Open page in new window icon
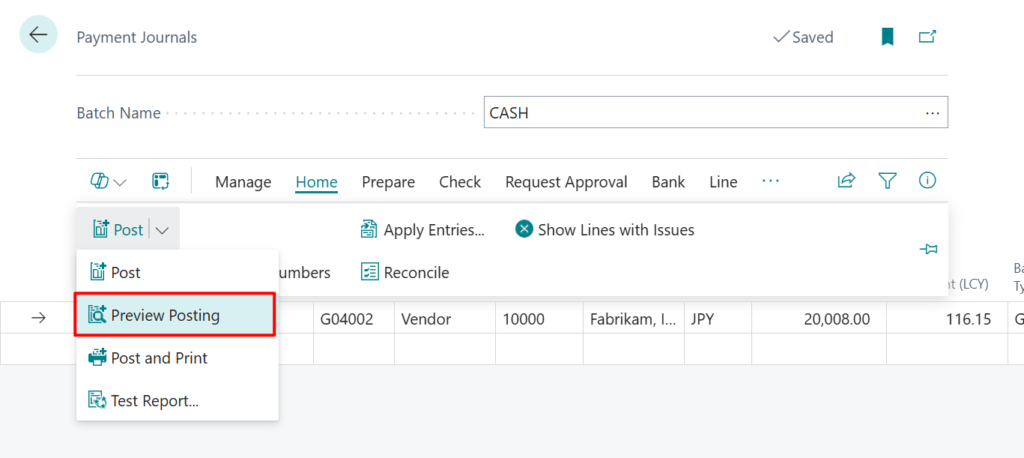The image size is (1024, 458). point(928,37)
